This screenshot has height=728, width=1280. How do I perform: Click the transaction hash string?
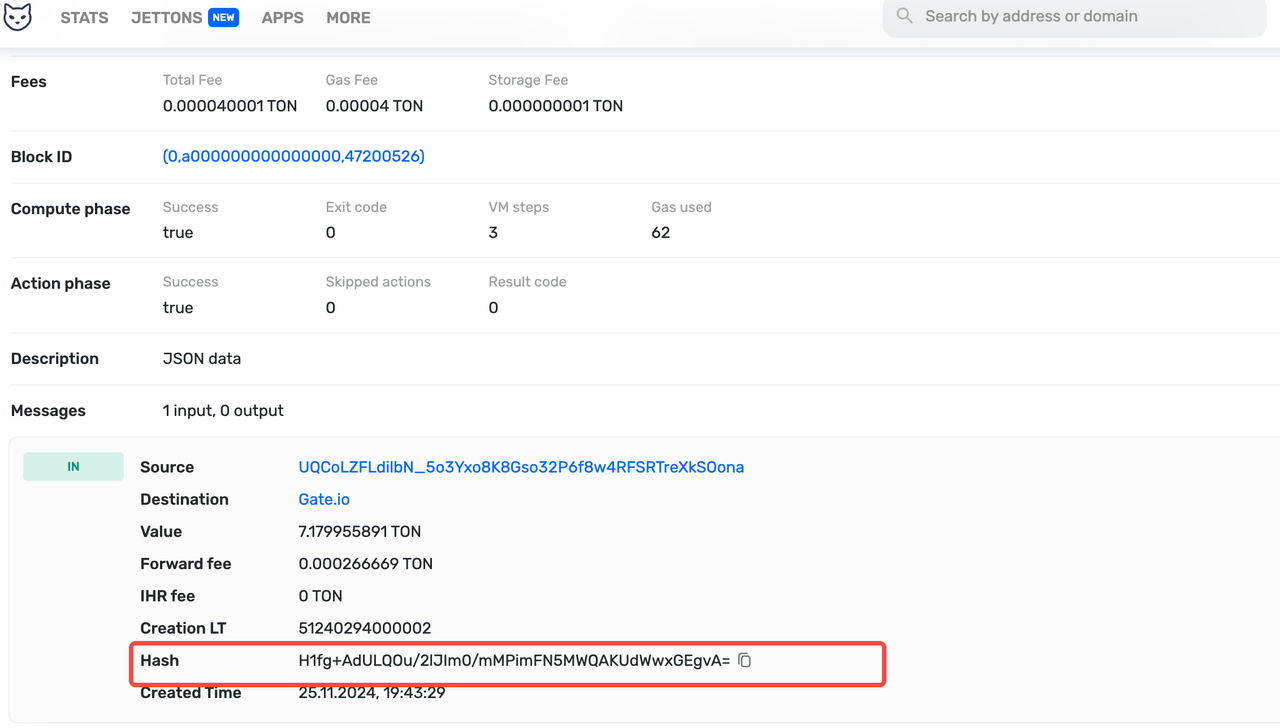(514, 660)
